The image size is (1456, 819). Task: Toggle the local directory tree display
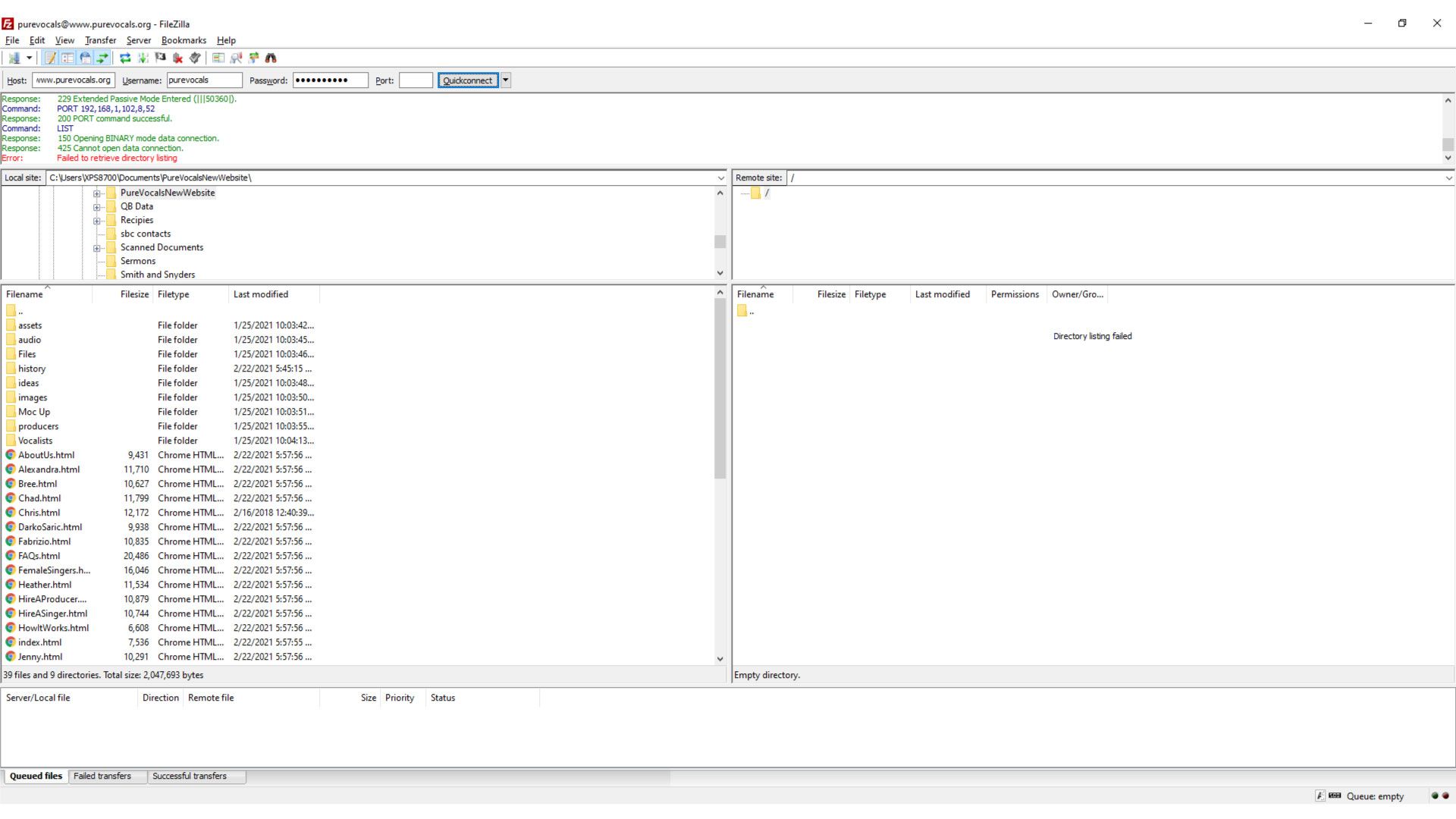click(x=67, y=58)
